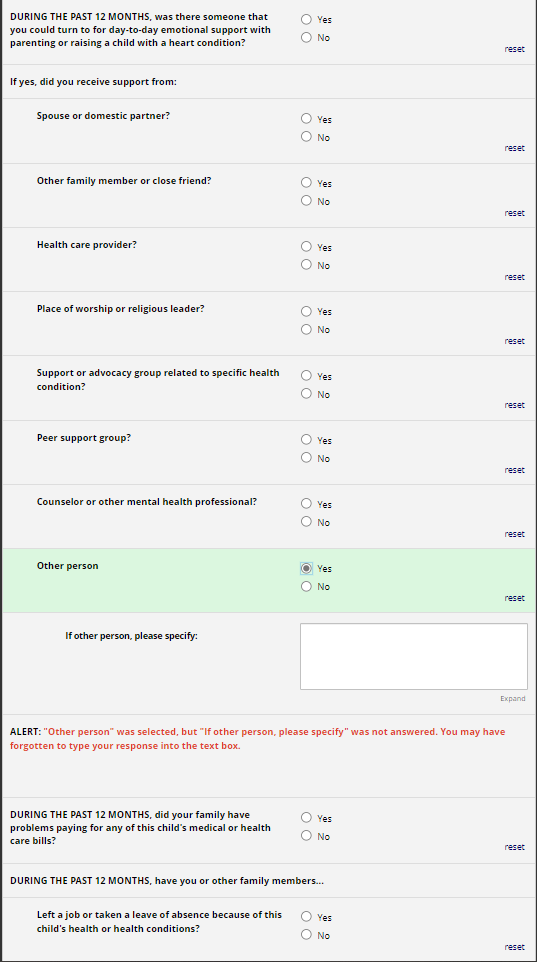The width and height of the screenshot is (537, 962).
Task: Reset the medical bills payment answer
Action: coord(514,847)
